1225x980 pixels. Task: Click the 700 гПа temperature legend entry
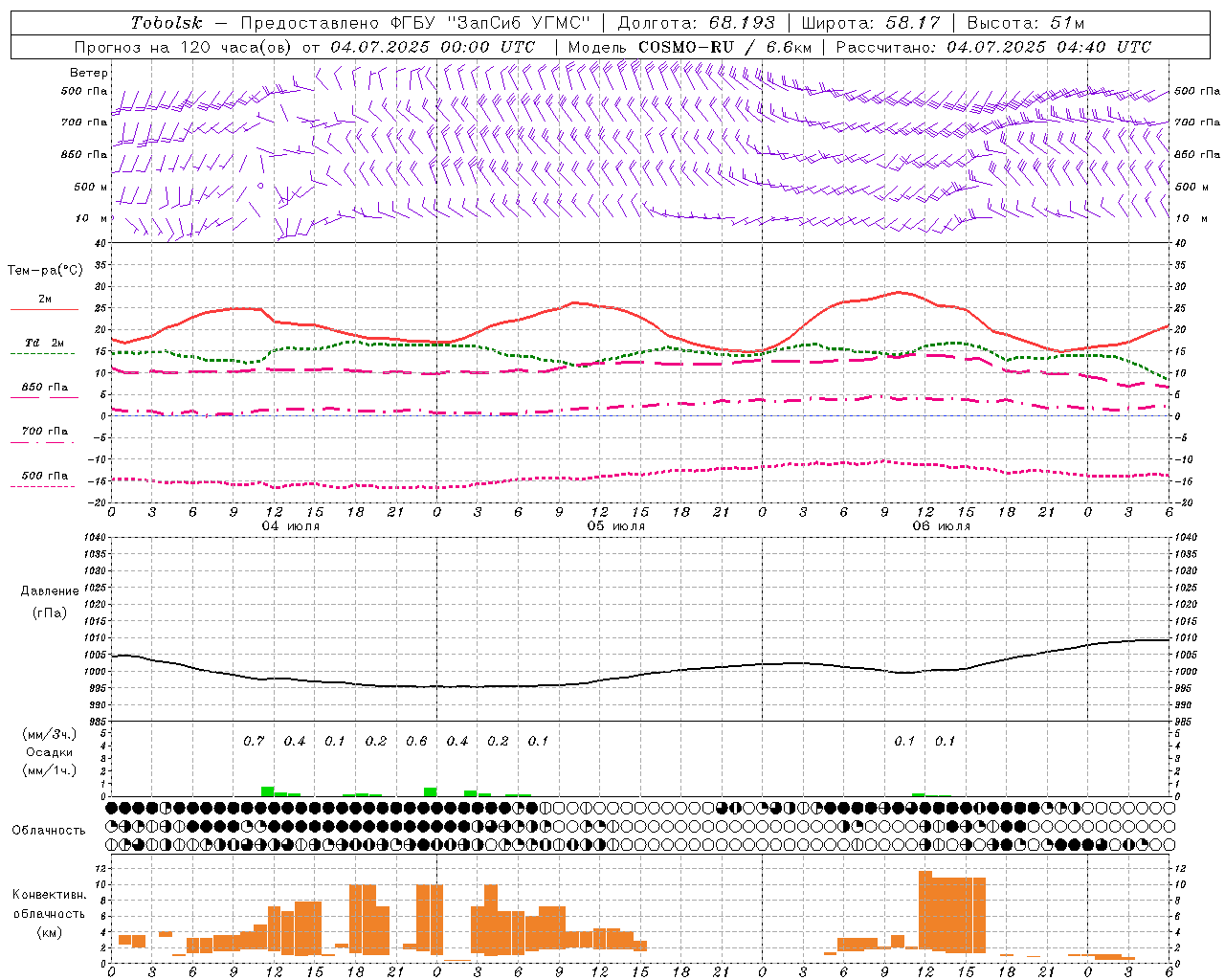coord(45,432)
